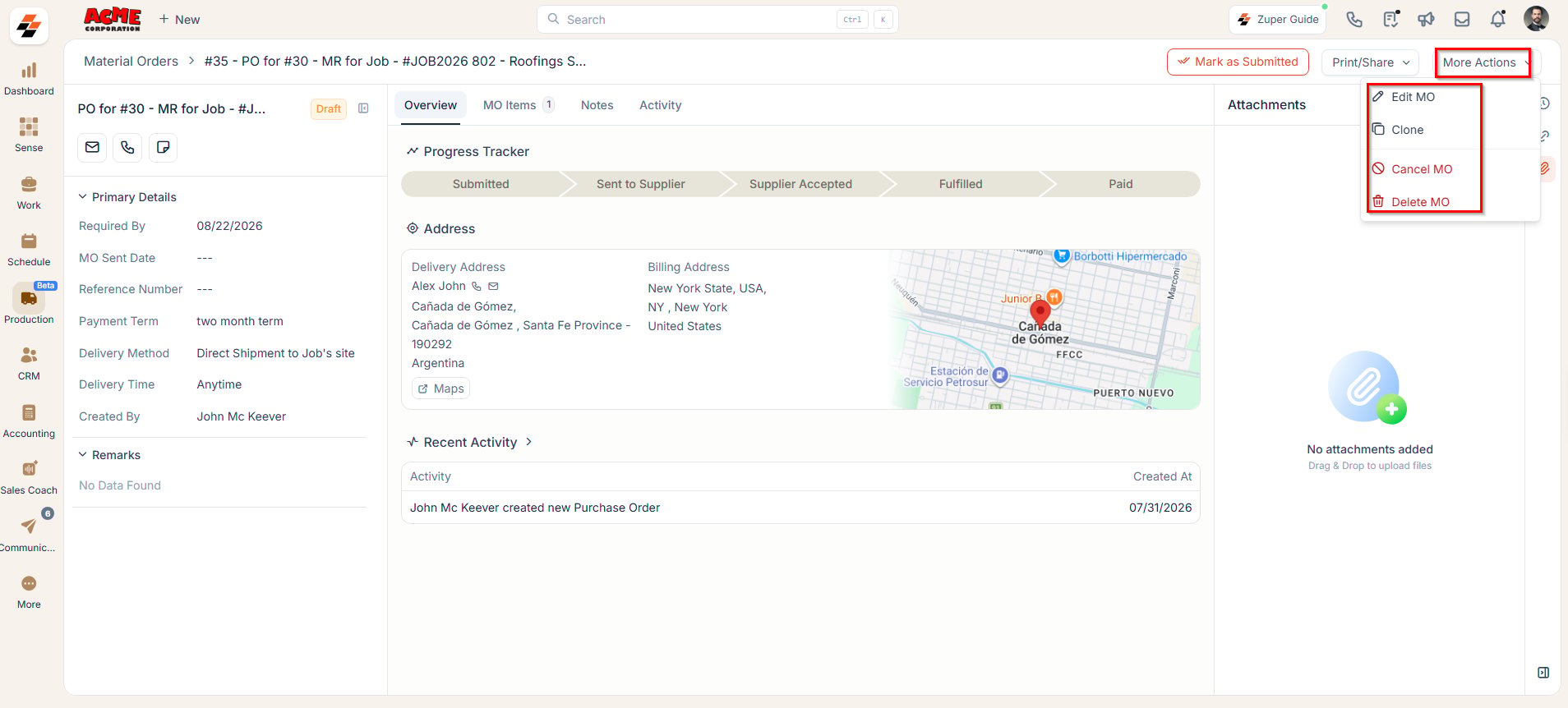Screen dimensions: 1568x708
Task: Select Edit MO from the menu
Action: click(1414, 97)
